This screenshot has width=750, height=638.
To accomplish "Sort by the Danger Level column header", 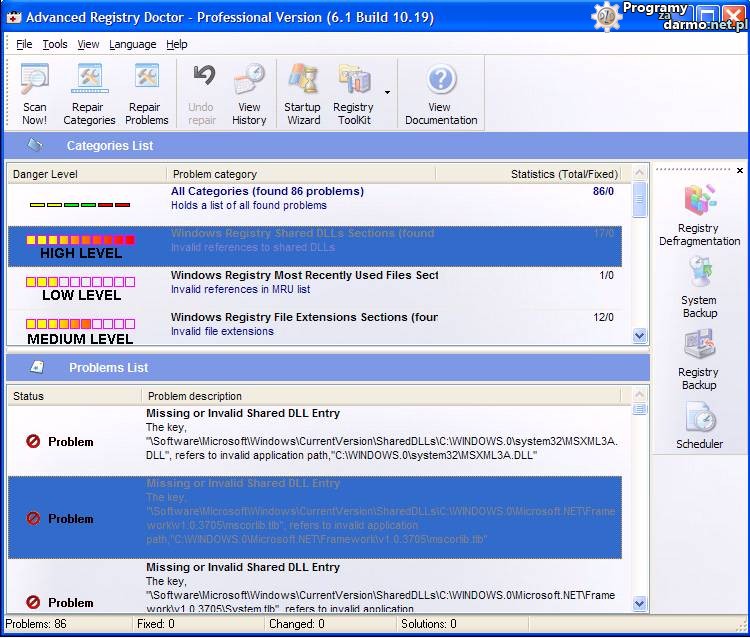I will coord(86,174).
